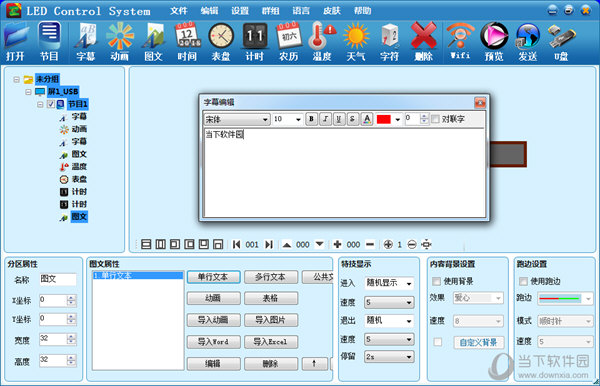Insert a subtitle using the 字幕 icon
The height and width of the screenshot is (386, 600).
click(86, 41)
